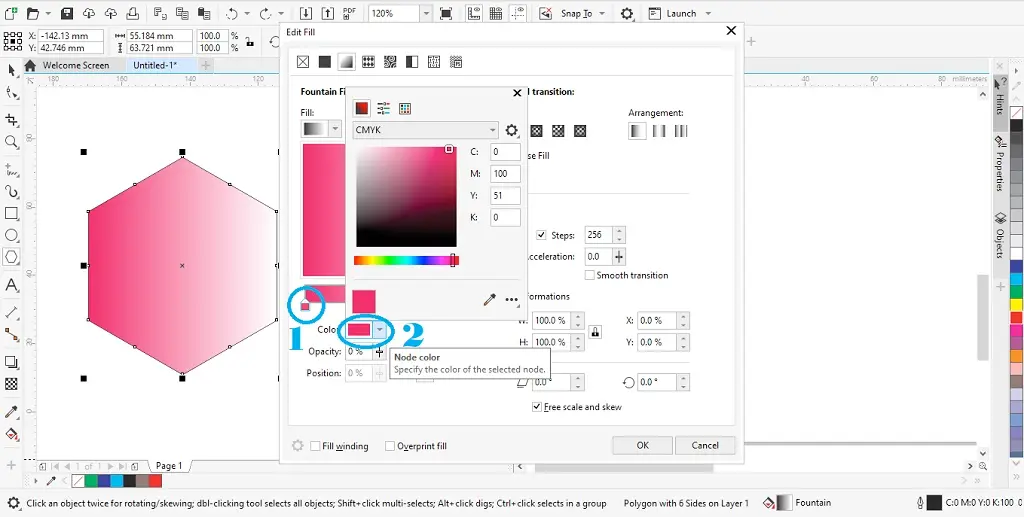Click the Publish to PDF icon

click(349, 13)
